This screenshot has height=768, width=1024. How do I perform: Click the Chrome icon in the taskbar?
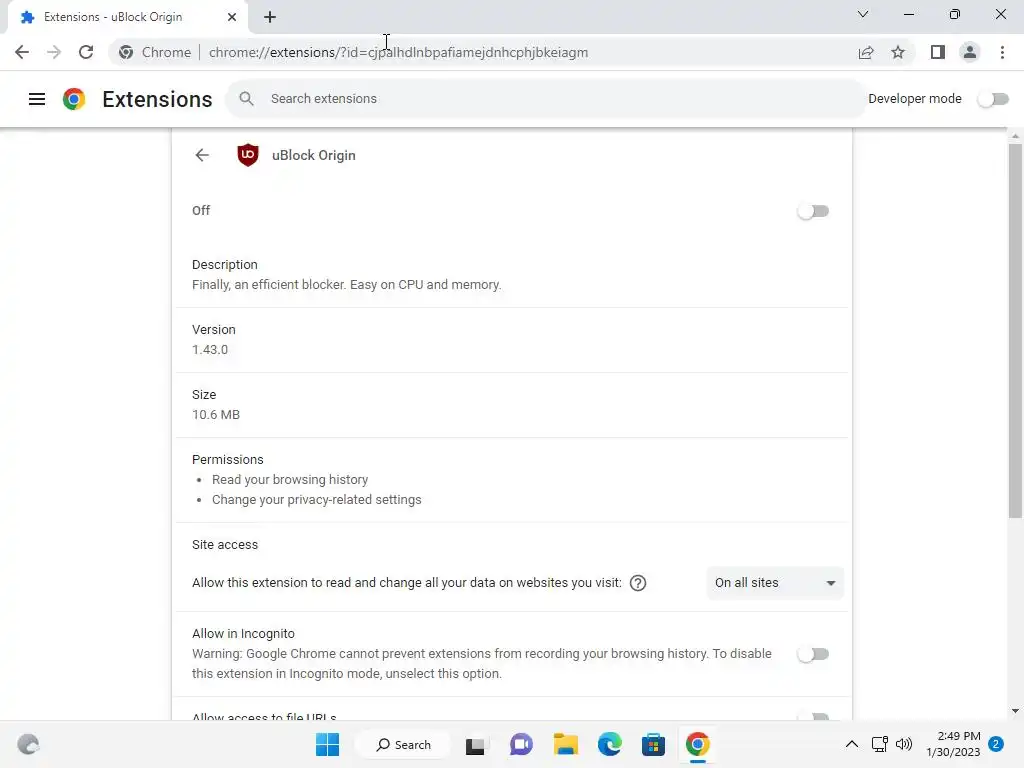coord(697,744)
